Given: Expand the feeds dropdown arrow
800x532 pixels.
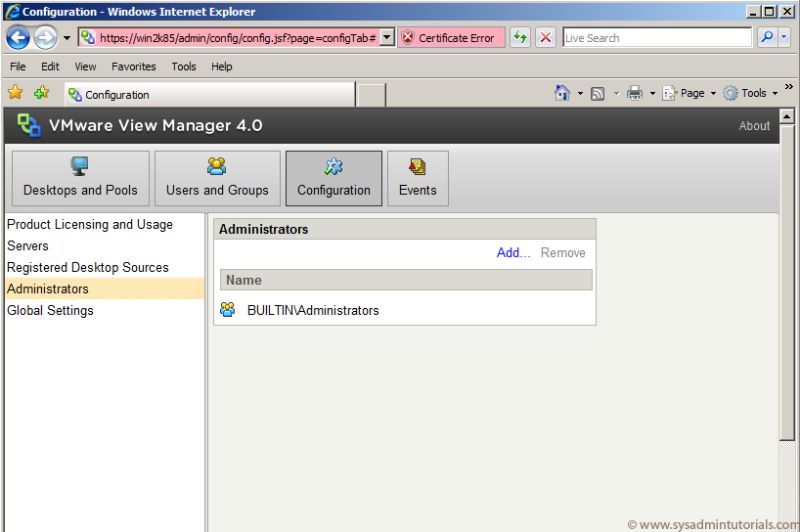Looking at the screenshot, I should coord(616,93).
